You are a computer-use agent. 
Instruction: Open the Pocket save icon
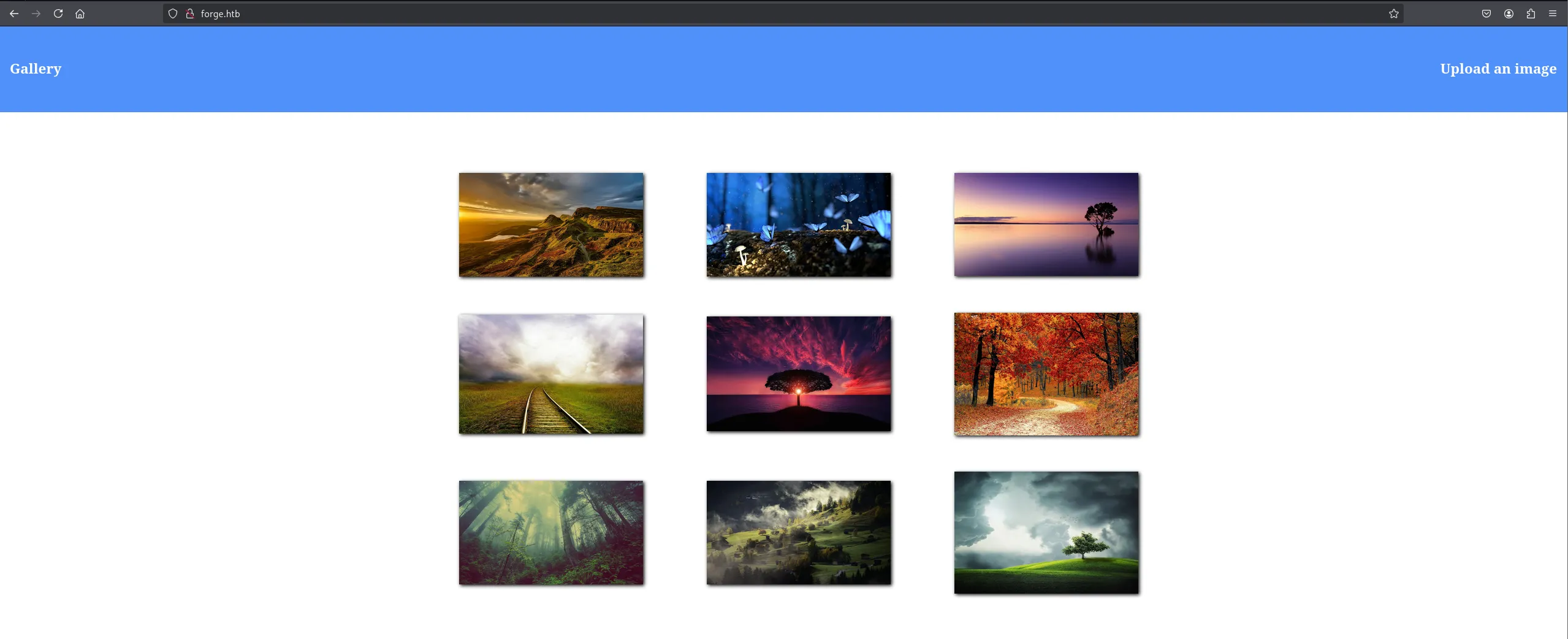[x=1486, y=13]
